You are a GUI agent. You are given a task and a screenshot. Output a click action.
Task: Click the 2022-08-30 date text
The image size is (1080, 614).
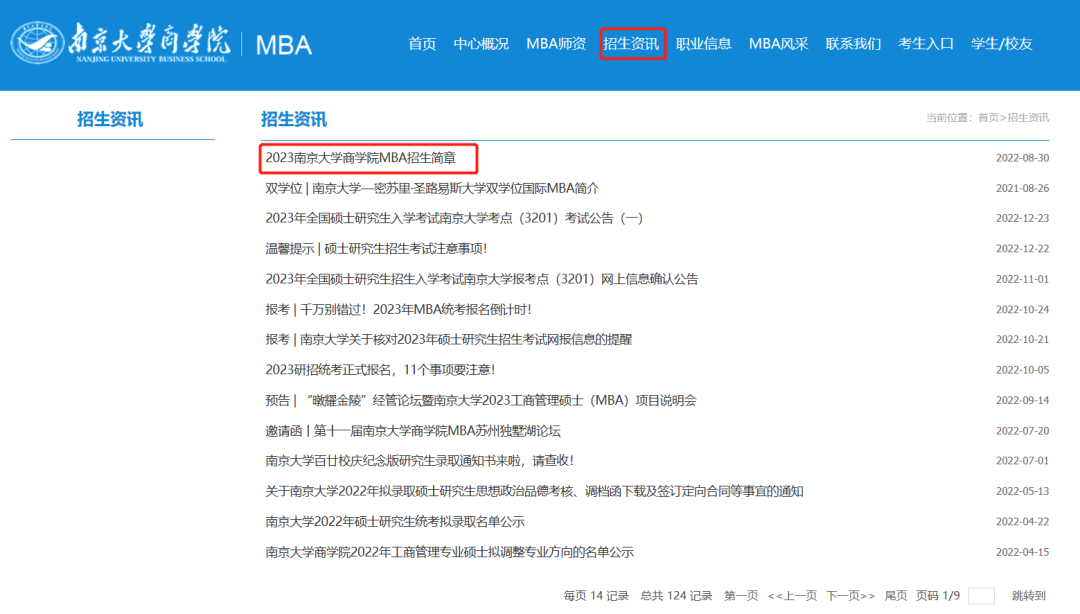1022,158
